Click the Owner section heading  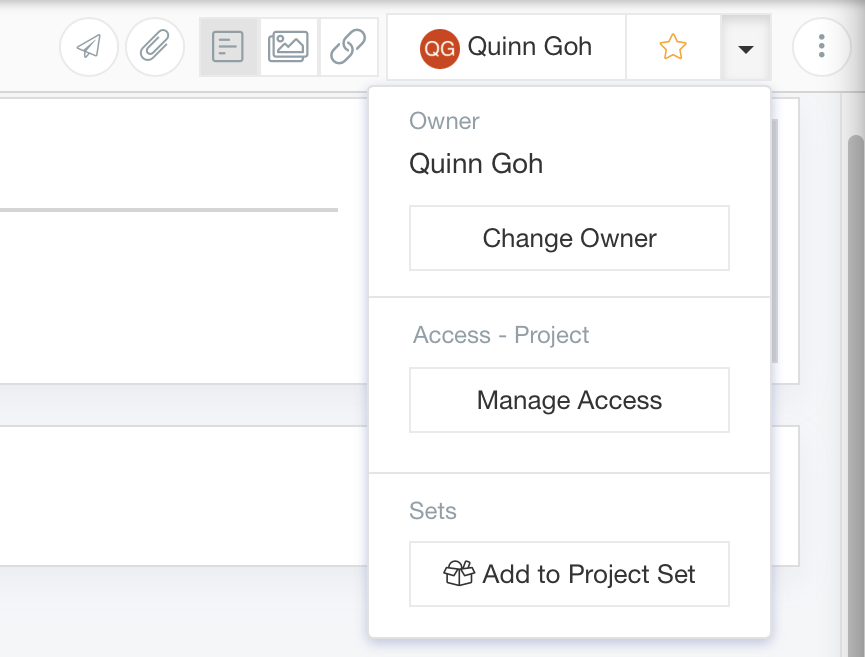[x=444, y=121]
